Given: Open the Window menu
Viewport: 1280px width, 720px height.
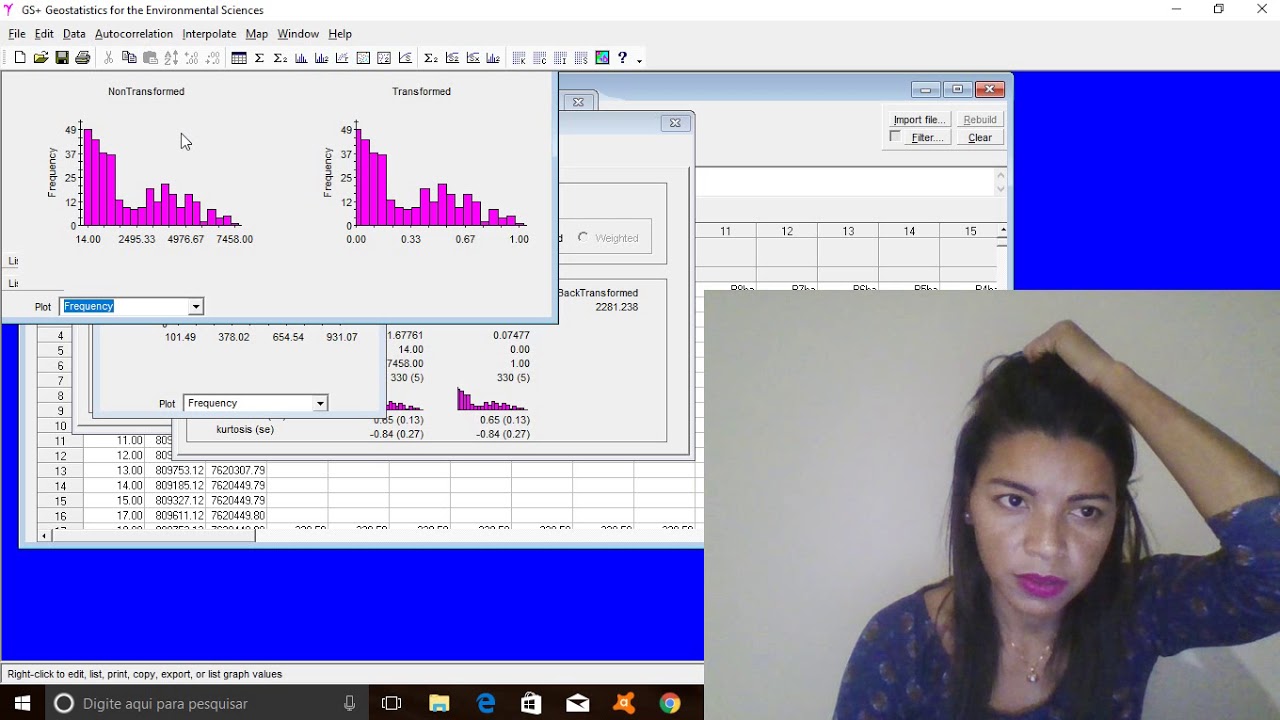Looking at the screenshot, I should pyautogui.click(x=298, y=34).
